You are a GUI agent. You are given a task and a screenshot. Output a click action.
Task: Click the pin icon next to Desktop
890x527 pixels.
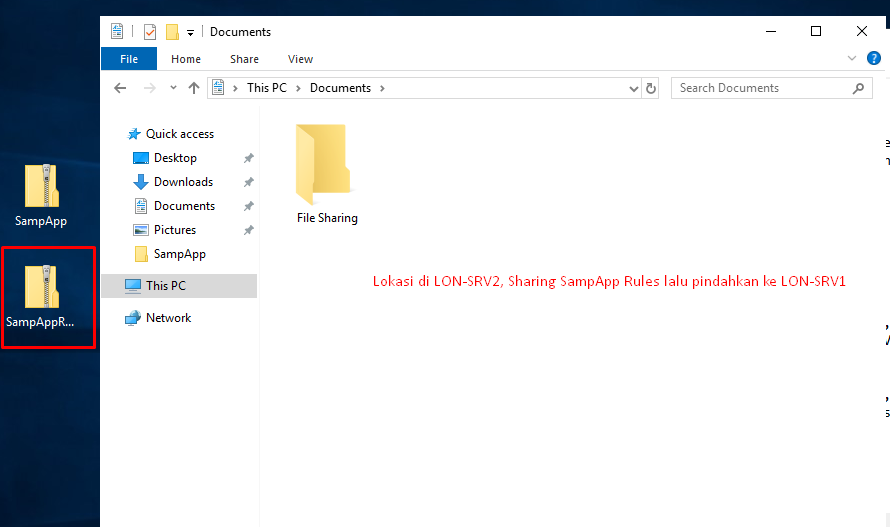pyautogui.click(x=249, y=158)
